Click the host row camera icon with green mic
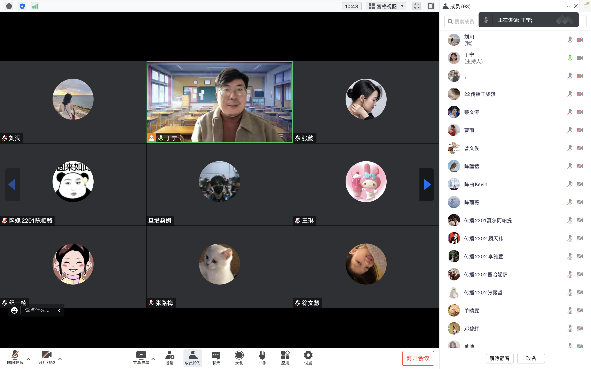 tap(580, 58)
